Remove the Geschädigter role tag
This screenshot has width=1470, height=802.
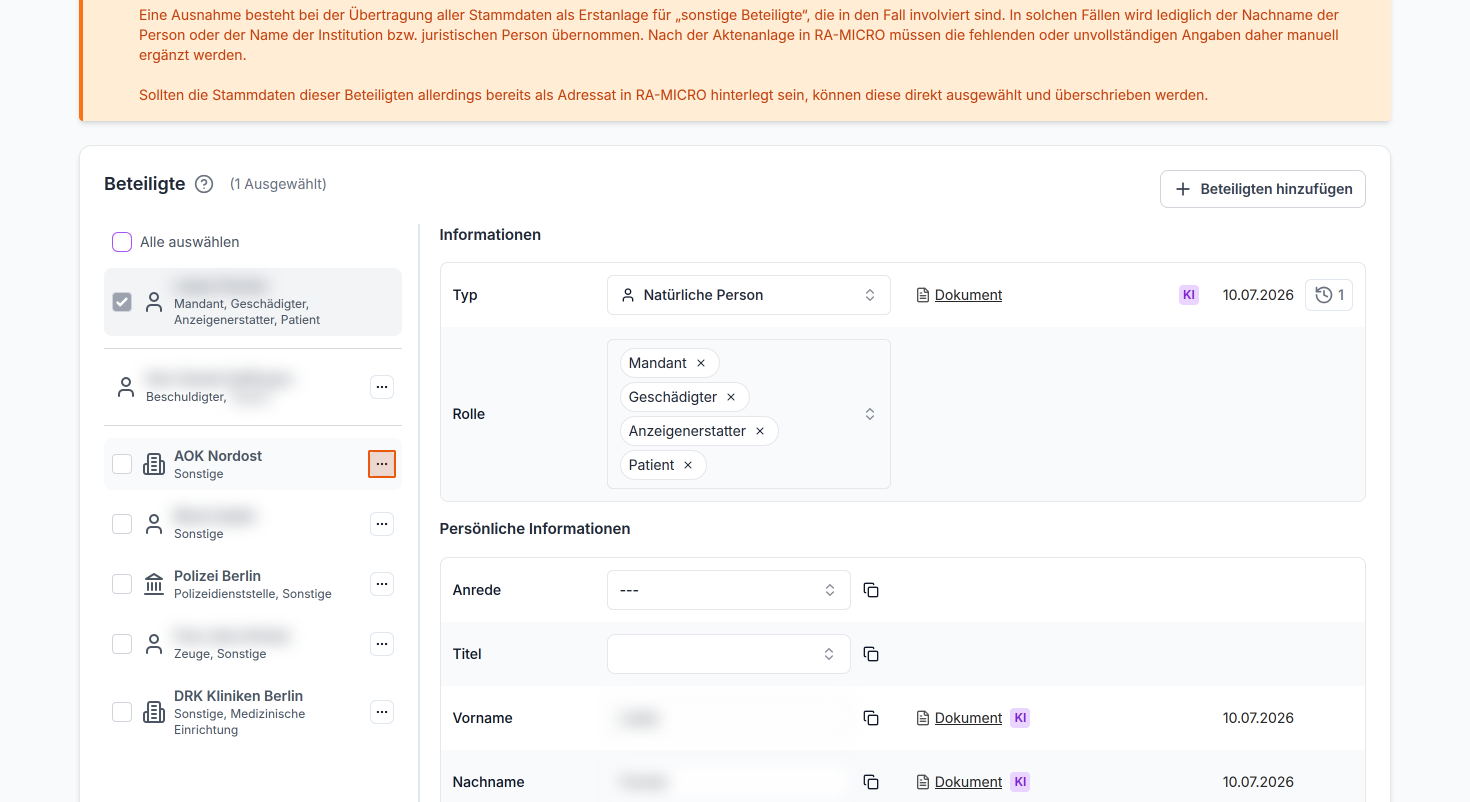point(731,397)
